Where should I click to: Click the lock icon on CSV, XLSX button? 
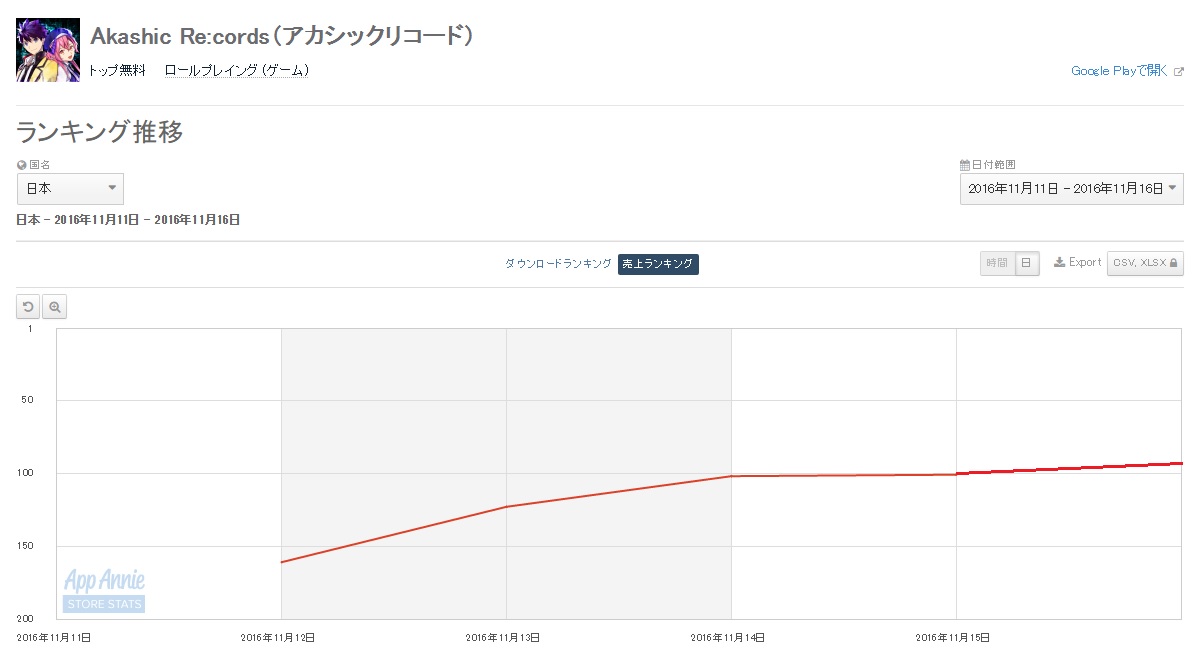(1173, 263)
